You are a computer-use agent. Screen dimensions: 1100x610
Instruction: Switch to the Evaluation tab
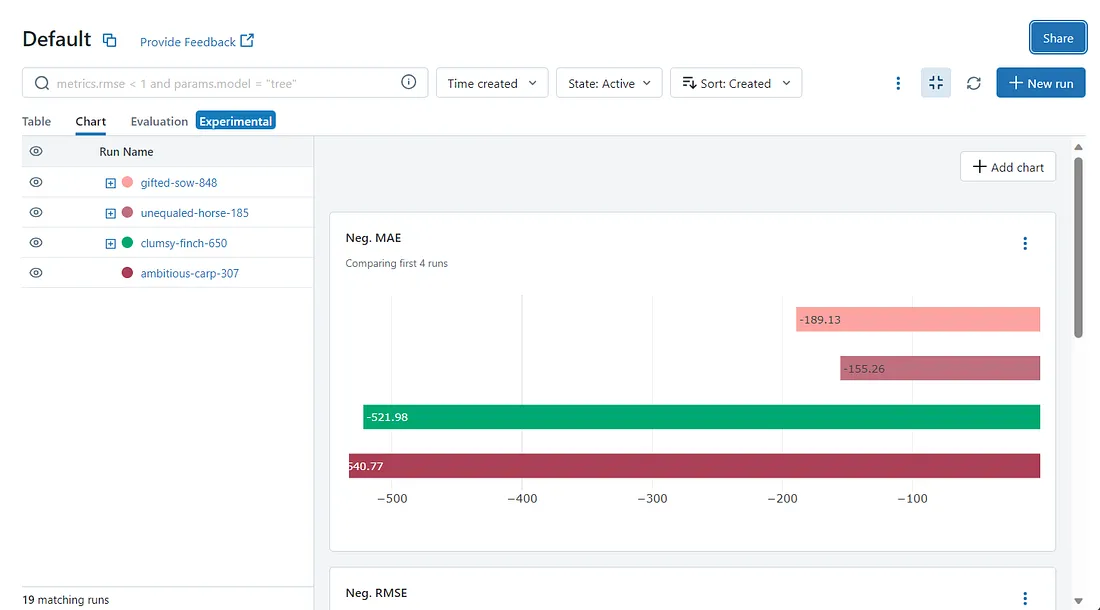159,121
